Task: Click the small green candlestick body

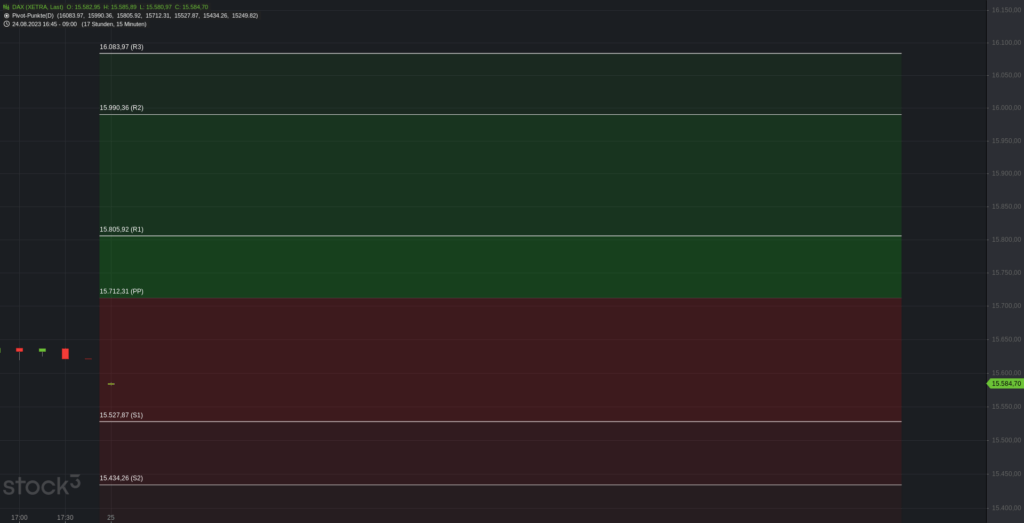Action: point(42,350)
